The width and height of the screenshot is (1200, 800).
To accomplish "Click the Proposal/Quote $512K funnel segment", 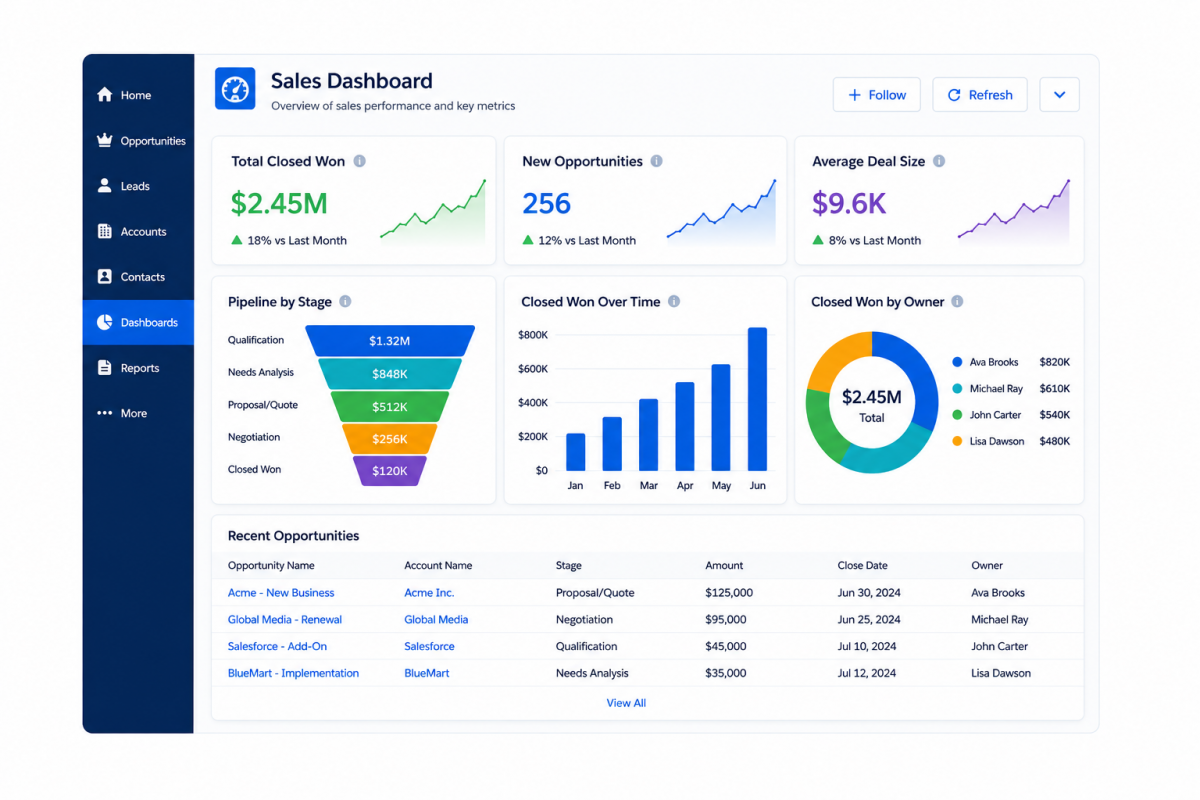I will click(x=390, y=407).
